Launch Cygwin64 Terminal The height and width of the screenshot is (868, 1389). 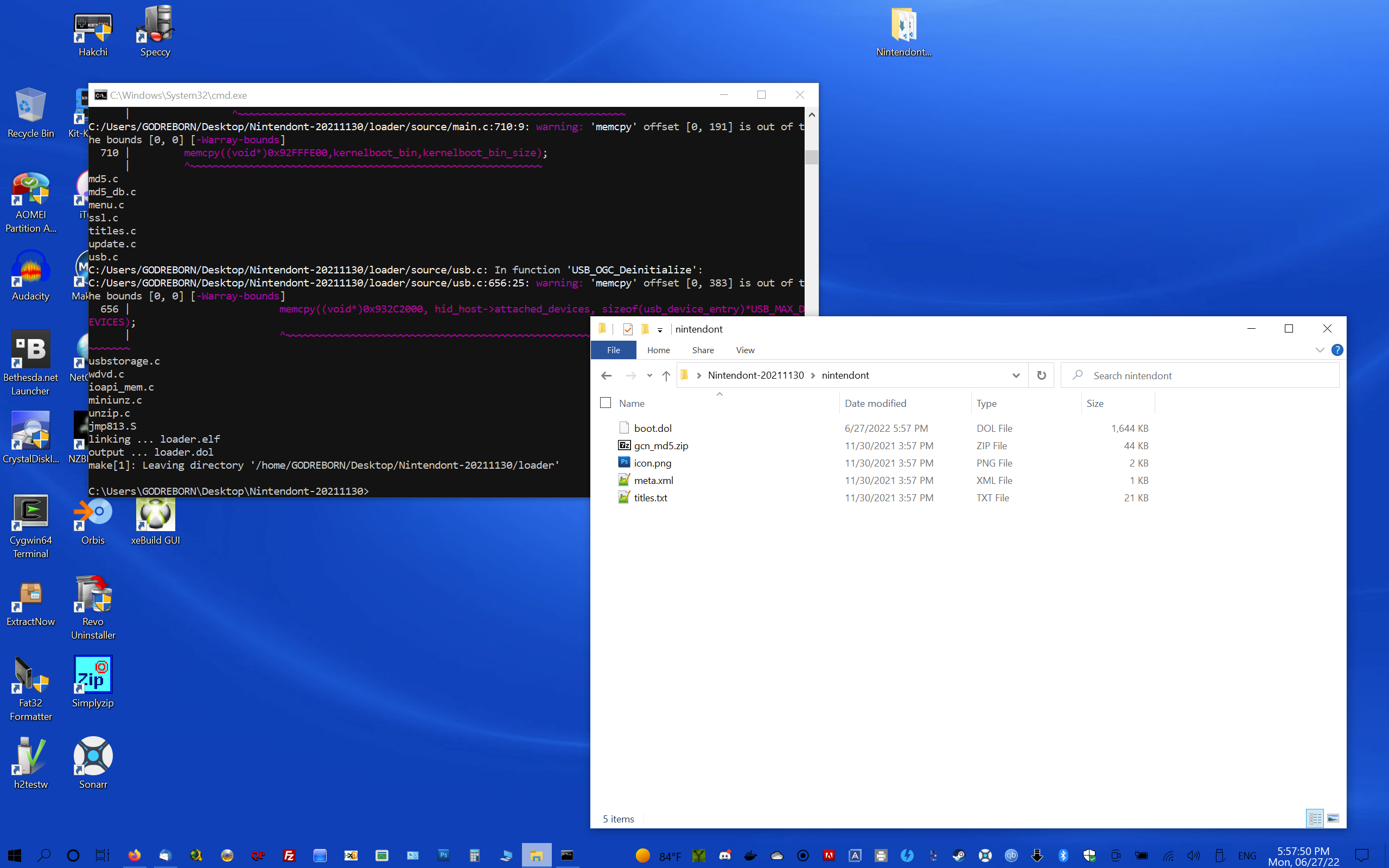(x=31, y=527)
